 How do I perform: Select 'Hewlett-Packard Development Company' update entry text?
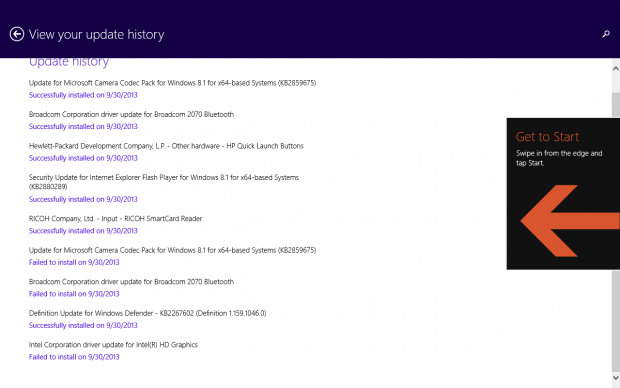166,146
